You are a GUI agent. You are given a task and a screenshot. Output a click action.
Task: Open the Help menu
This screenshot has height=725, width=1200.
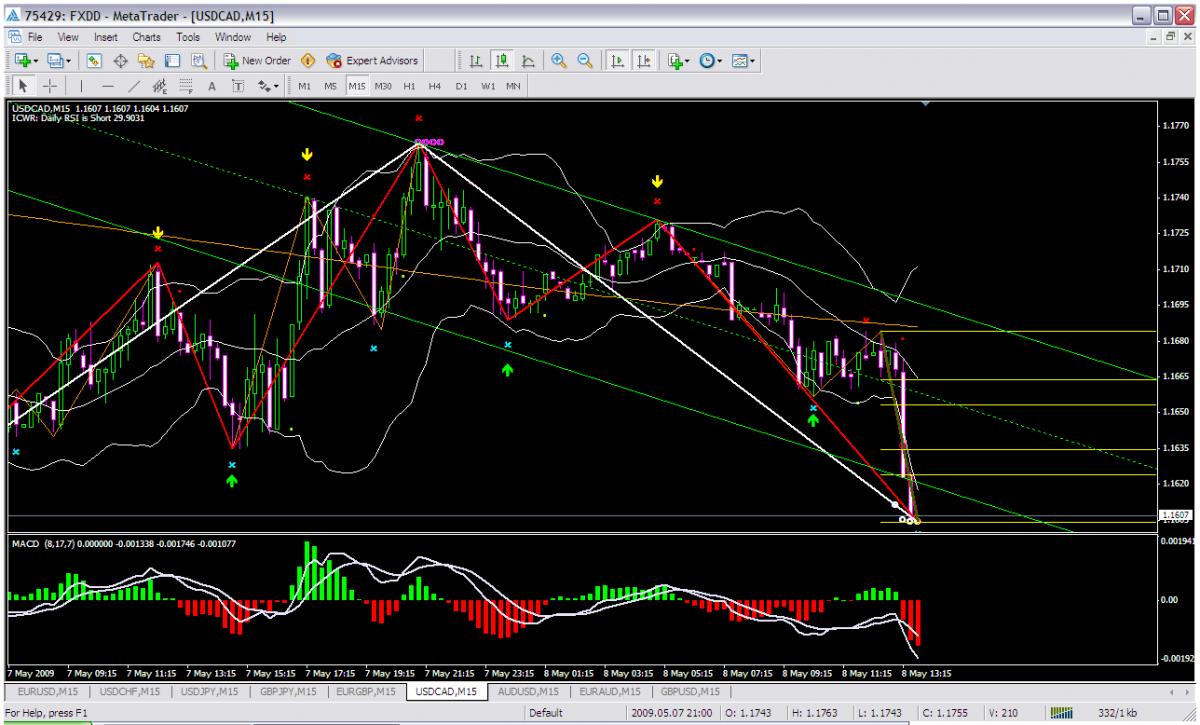point(276,37)
